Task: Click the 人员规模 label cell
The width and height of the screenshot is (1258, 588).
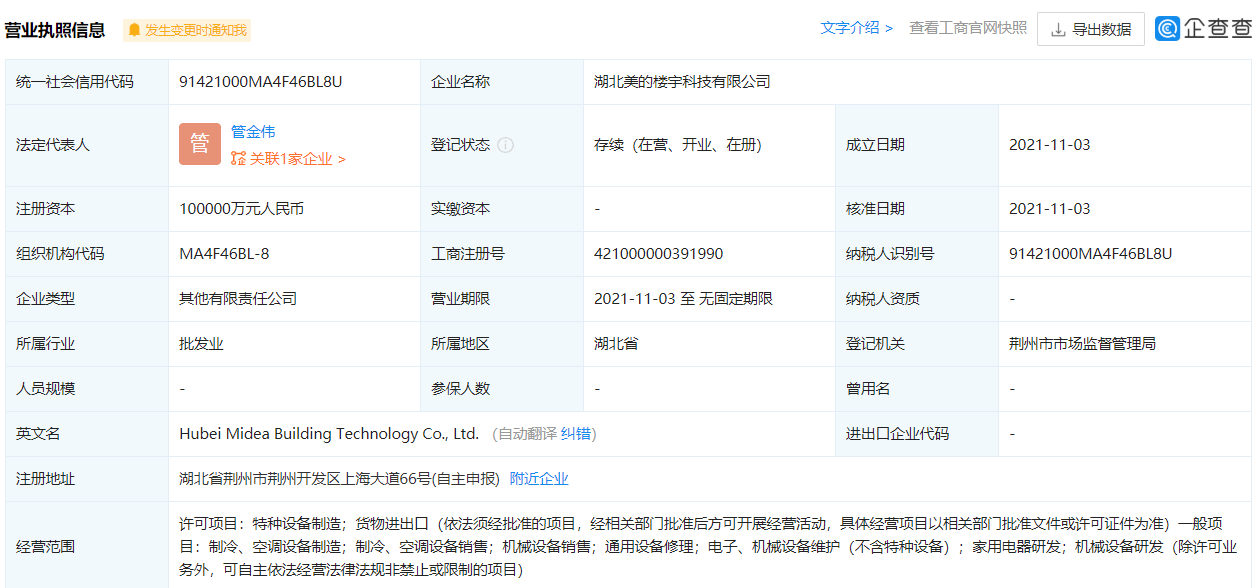Action: [87, 389]
